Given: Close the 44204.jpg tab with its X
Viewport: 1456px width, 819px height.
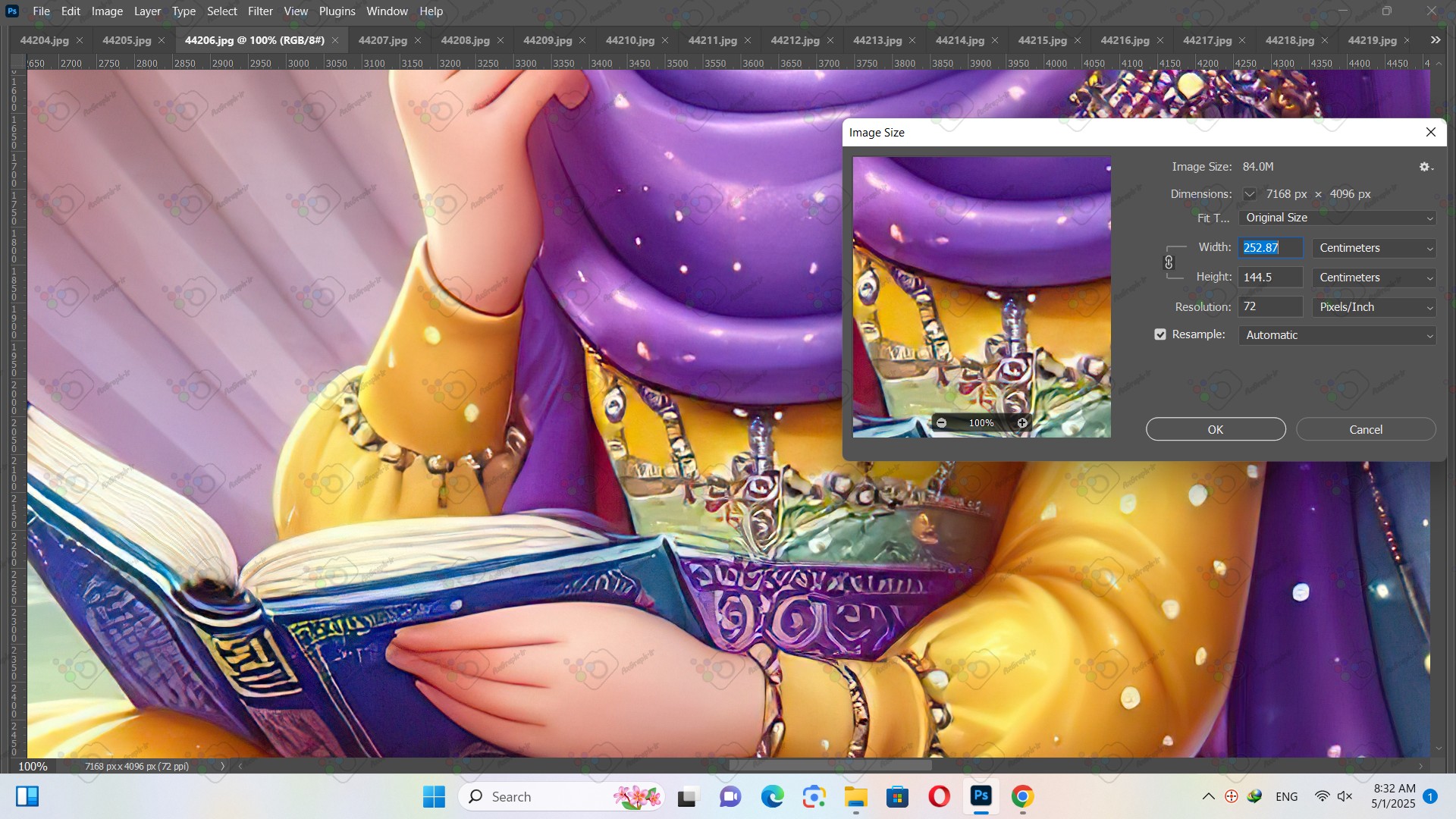Looking at the screenshot, I should 80,40.
